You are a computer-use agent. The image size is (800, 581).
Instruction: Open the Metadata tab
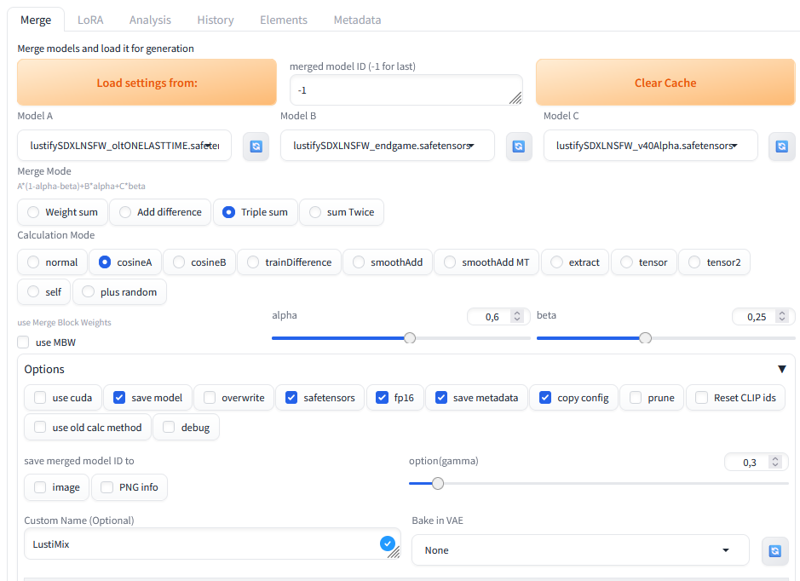tap(357, 20)
